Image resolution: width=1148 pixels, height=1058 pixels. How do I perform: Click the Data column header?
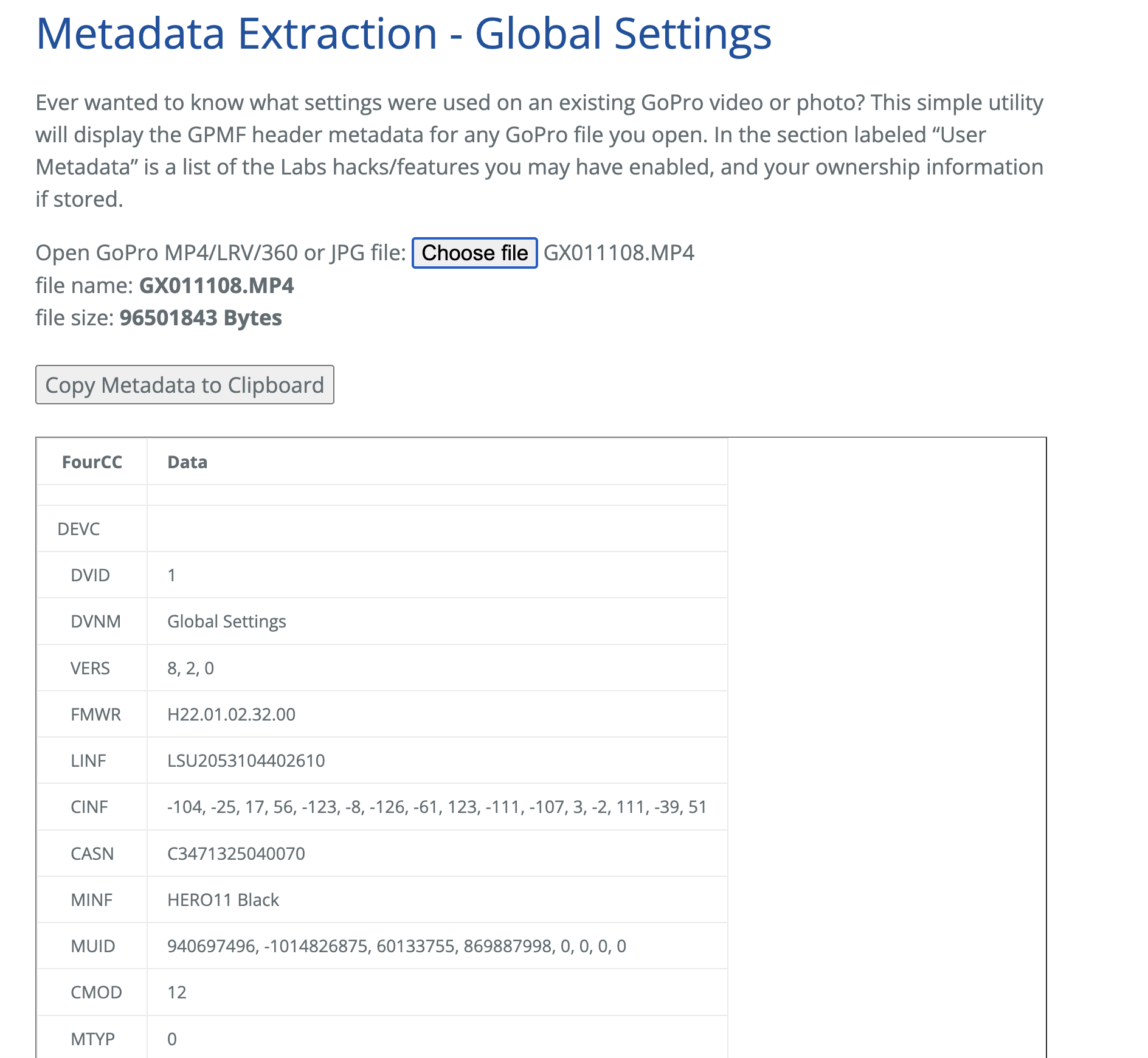pos(187,462)
